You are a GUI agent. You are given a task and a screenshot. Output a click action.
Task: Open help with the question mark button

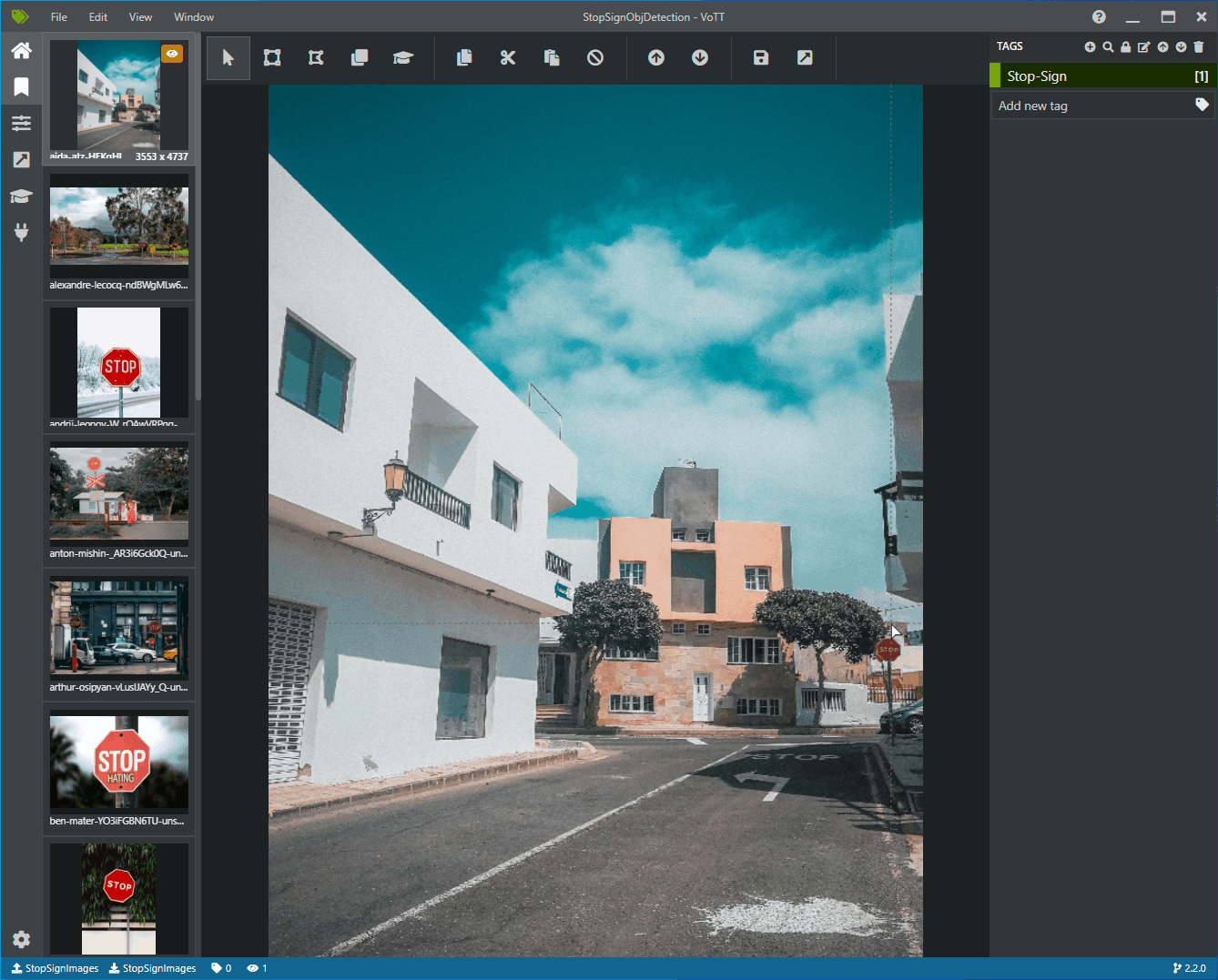point(1098,16)
